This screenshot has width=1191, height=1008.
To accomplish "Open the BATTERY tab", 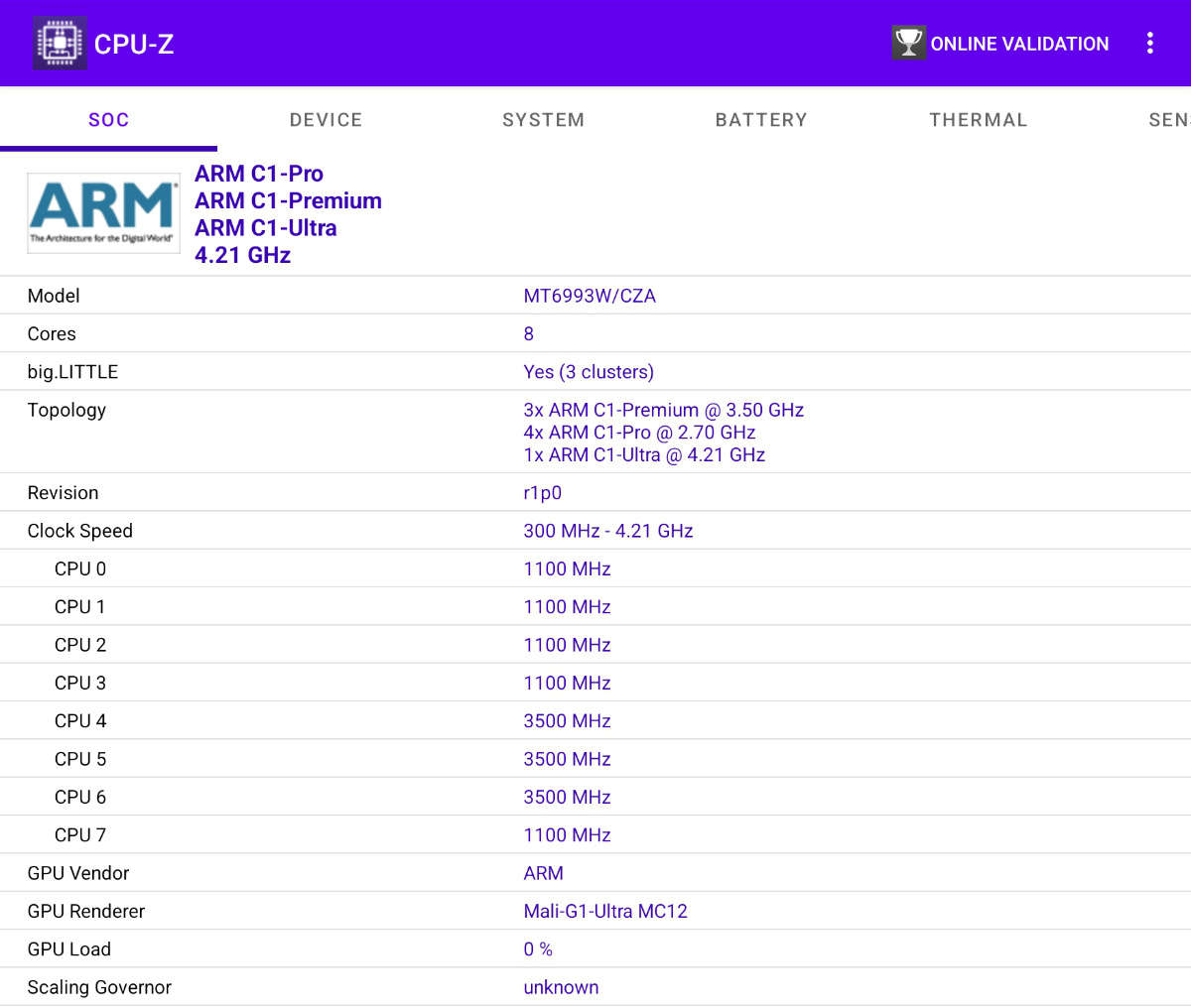I will [x=761, y=120].
